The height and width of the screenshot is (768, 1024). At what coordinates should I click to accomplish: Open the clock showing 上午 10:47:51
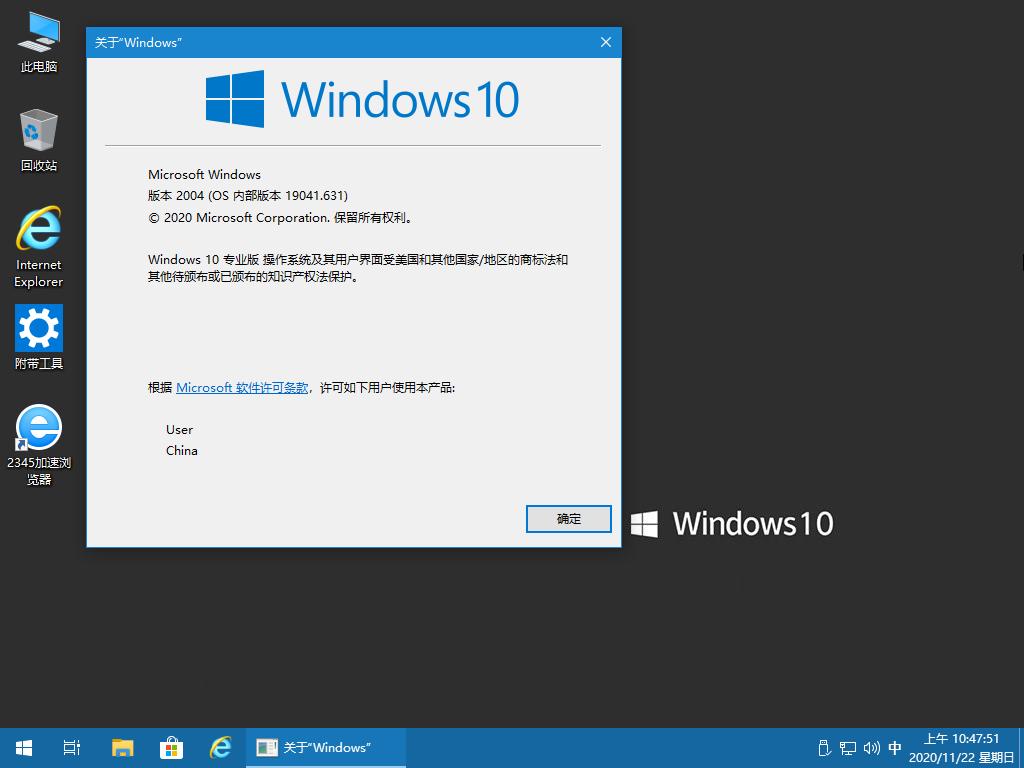point(961,748)
